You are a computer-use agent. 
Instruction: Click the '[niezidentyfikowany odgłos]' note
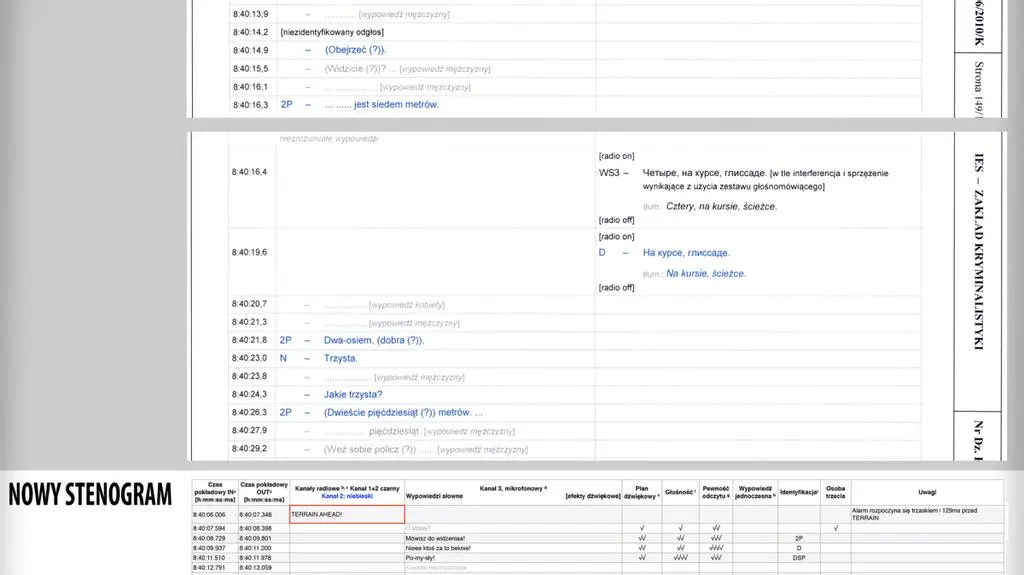tap(332, 32)
